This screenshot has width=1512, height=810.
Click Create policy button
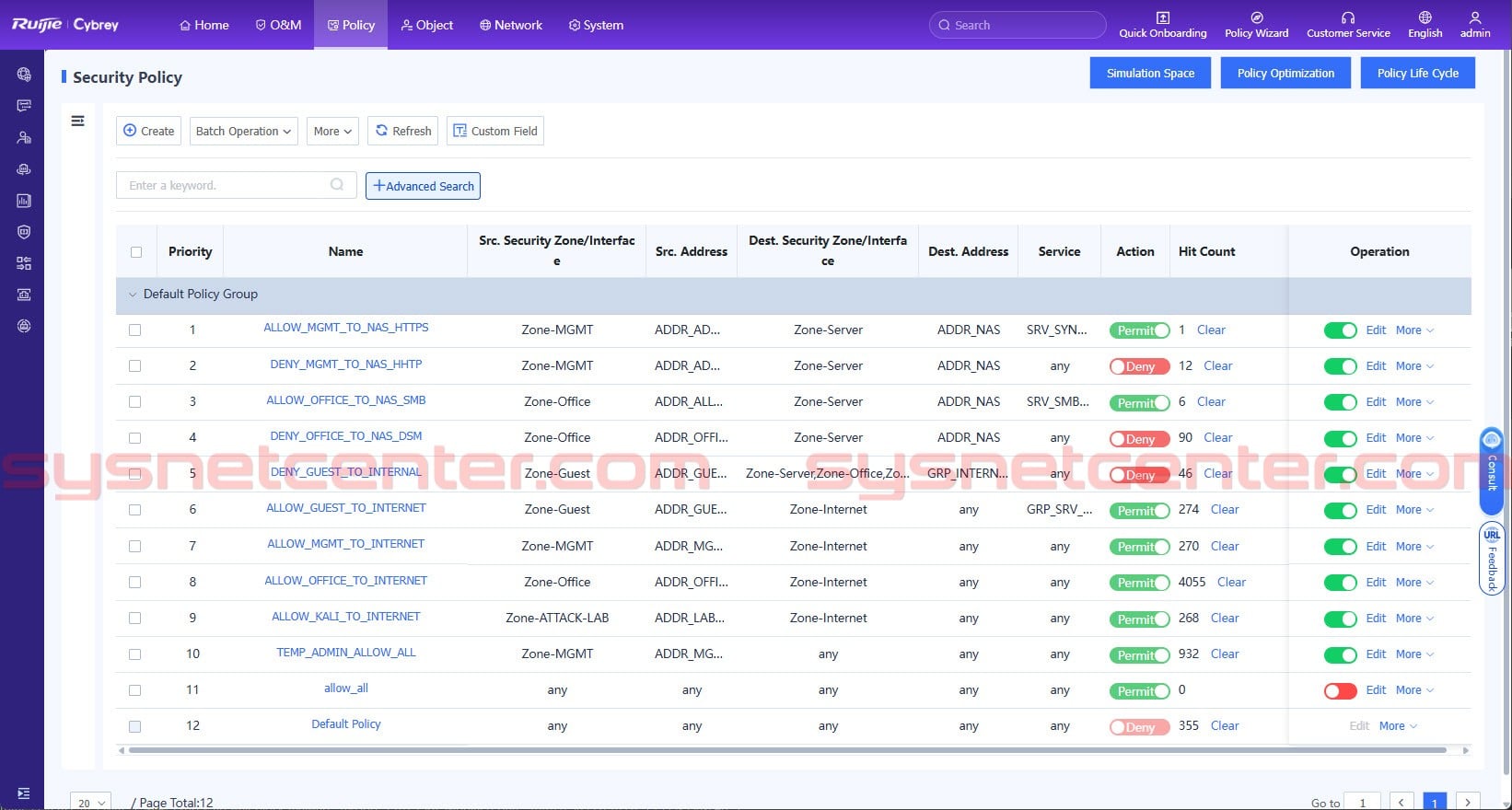(148, 131)
